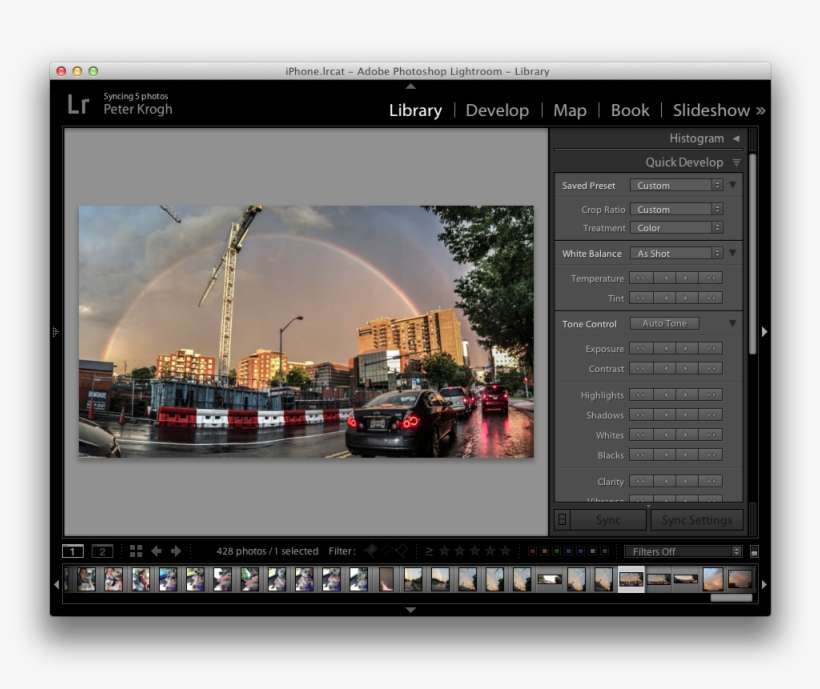
Task: Open the Saved Preset dropdown
Action: point(676,185)
